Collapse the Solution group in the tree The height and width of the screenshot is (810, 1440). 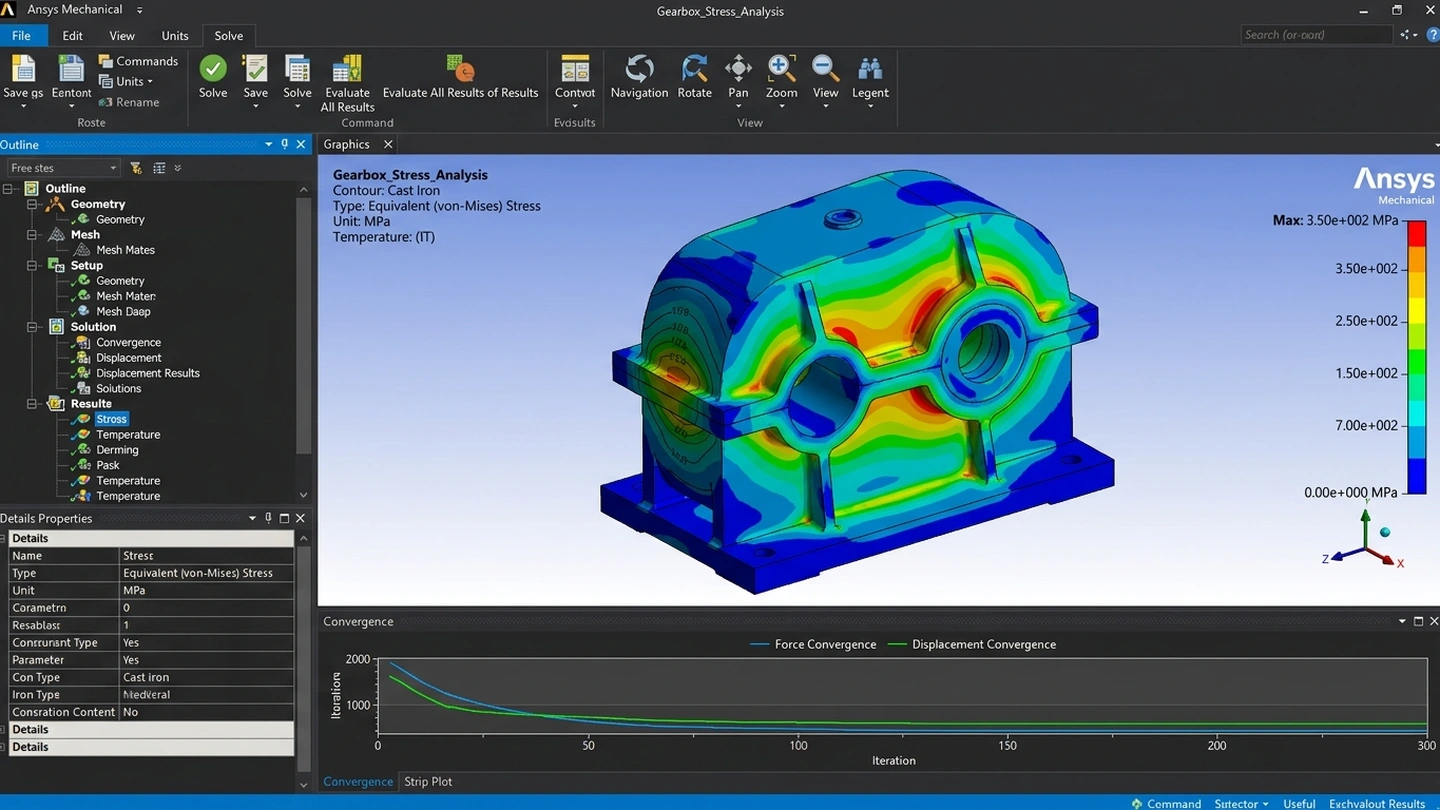pos(32,327)
